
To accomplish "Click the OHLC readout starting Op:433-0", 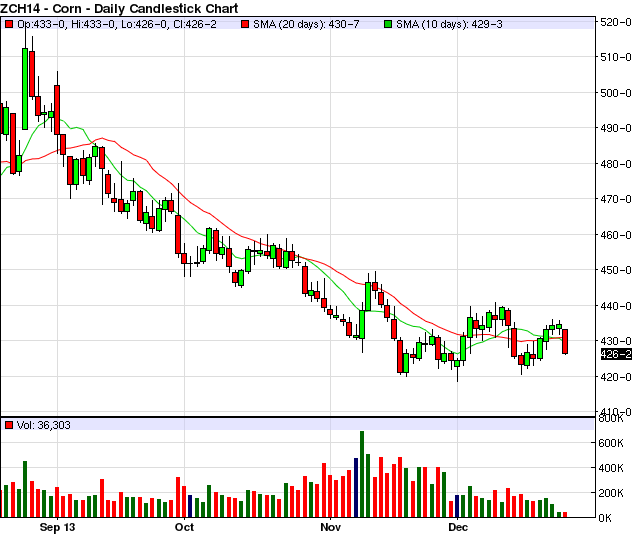I will coord(117,24).
